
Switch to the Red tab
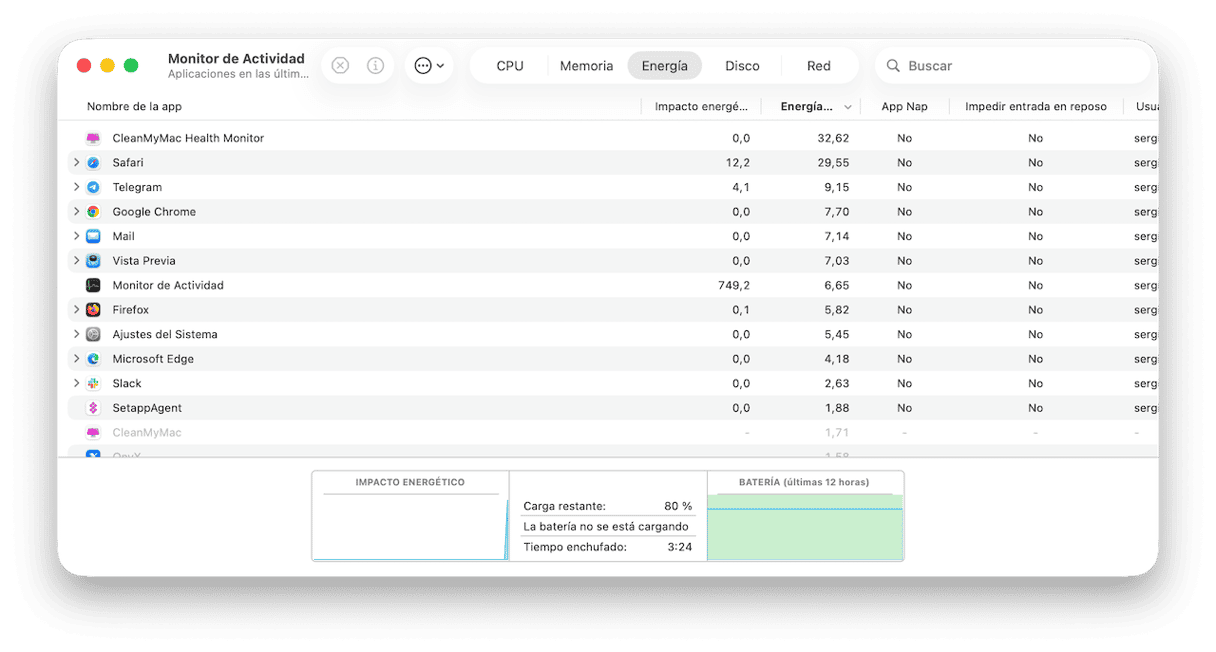click(819, 66)
